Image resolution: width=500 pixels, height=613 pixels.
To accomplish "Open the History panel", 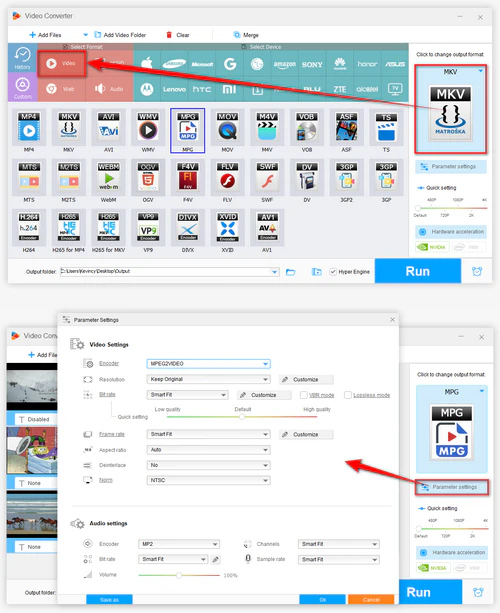I will tap(22, 57).
